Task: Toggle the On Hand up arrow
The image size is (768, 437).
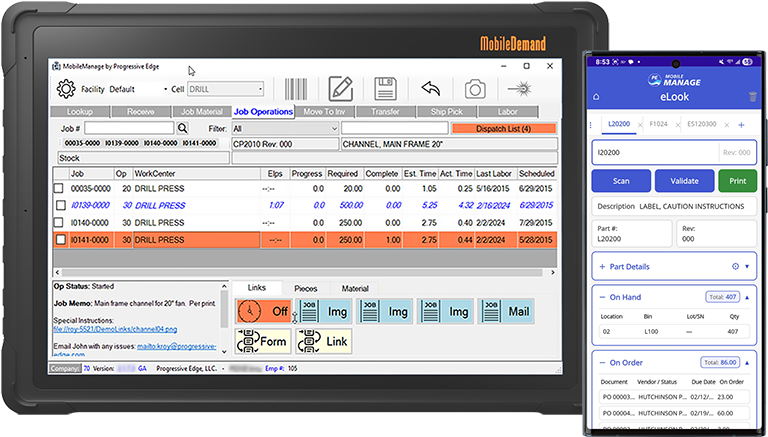Action: [x=747, y=297]
